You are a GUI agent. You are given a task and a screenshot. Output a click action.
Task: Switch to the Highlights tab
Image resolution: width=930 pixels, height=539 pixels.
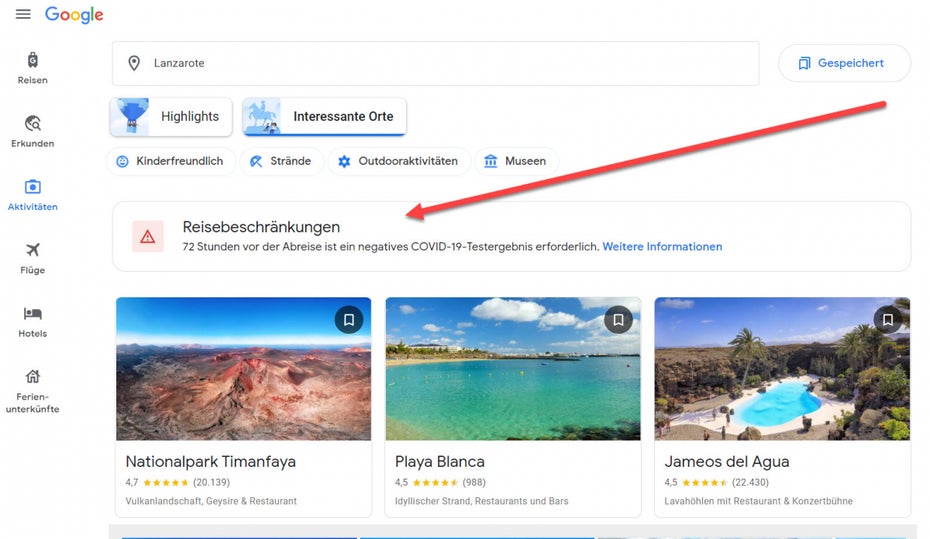(171, 116)
